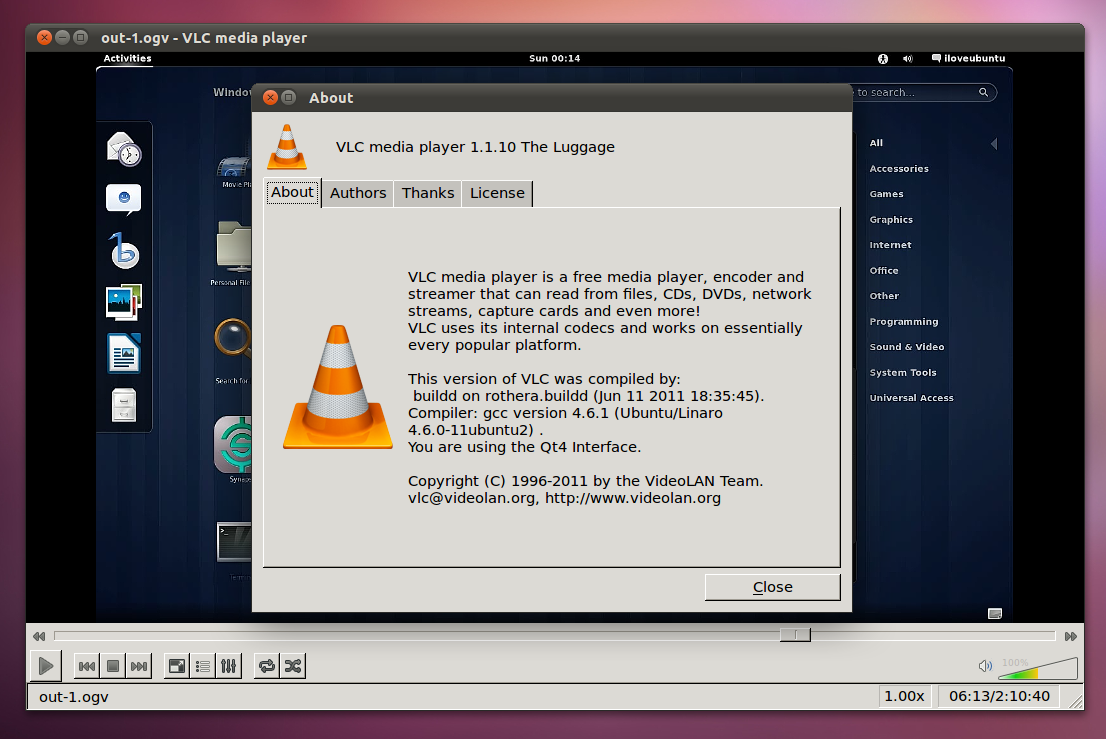
Task: Select the Office category
Action: coord(884,271)
